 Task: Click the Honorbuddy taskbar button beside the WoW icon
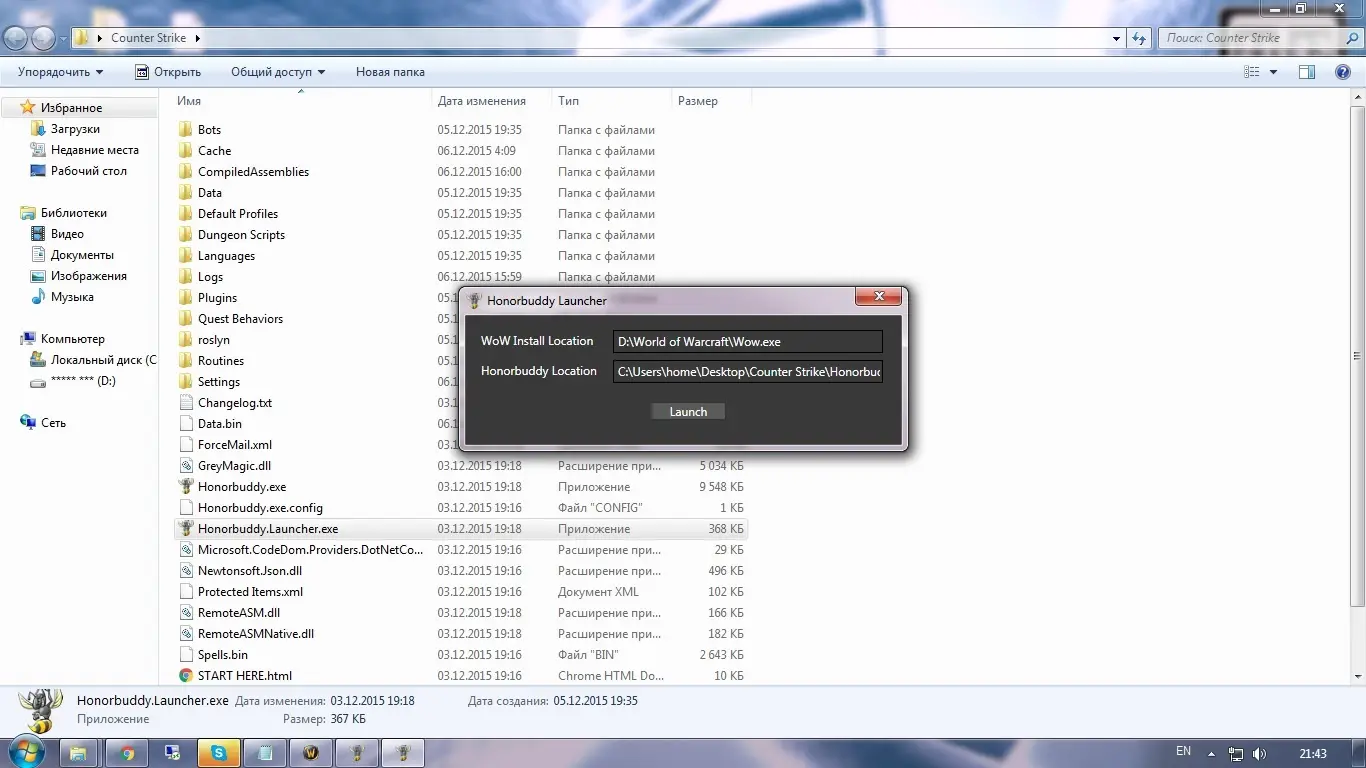356,753
